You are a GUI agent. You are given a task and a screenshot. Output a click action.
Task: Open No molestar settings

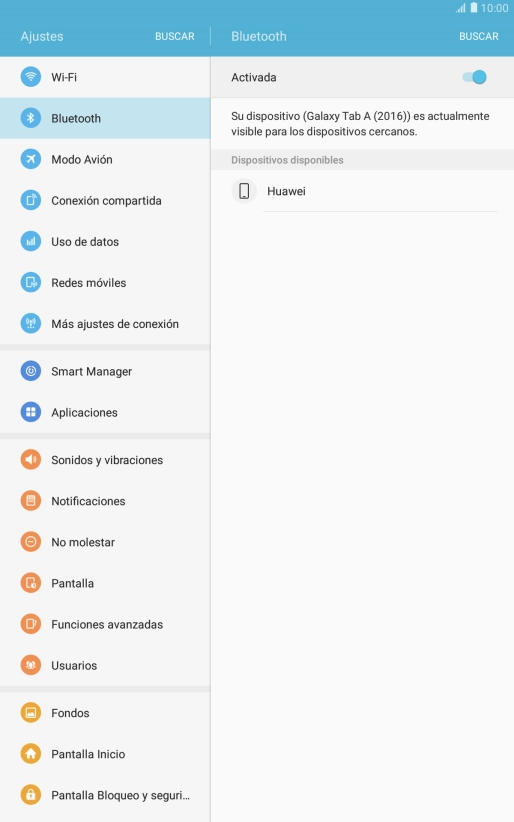tap(105, 542)
